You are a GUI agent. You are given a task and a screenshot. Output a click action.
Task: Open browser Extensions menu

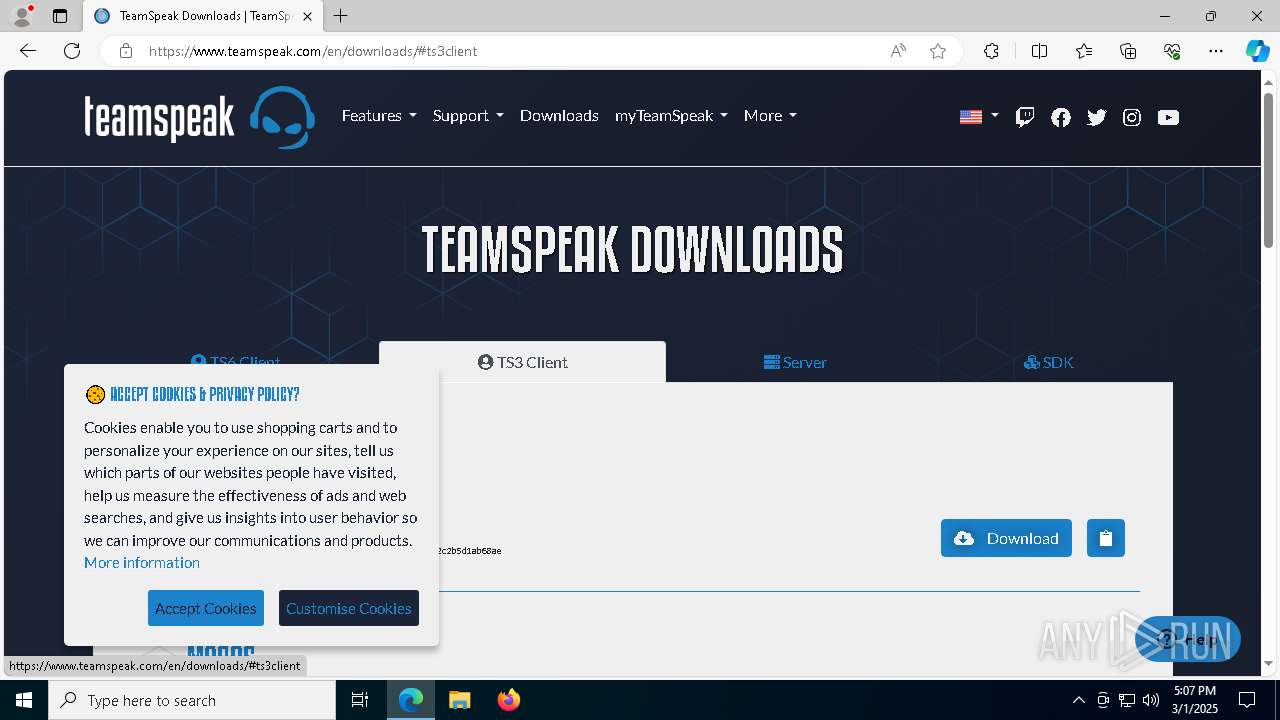coord(991,51)
